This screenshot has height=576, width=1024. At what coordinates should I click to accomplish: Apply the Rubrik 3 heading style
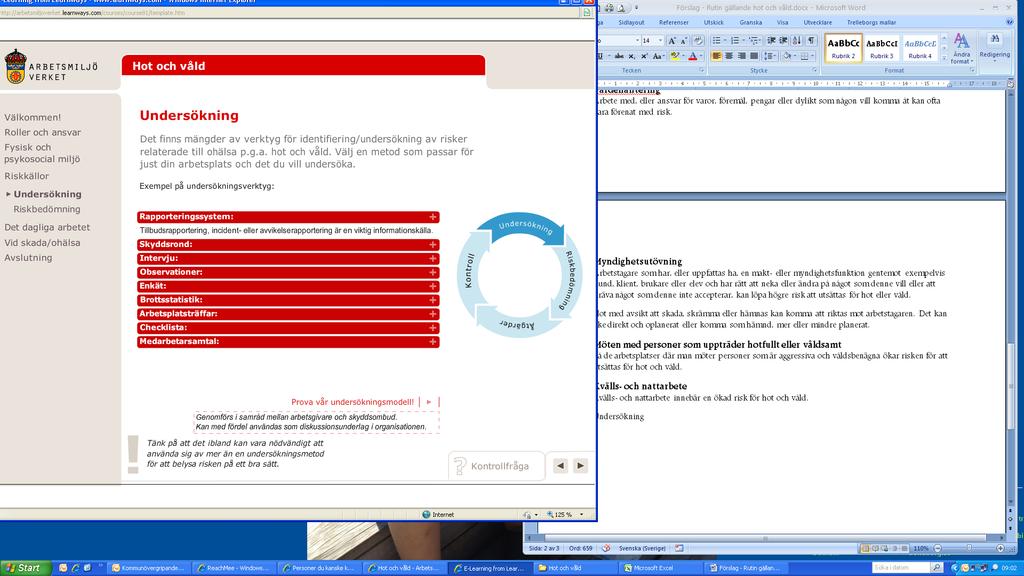coord(882,48)
